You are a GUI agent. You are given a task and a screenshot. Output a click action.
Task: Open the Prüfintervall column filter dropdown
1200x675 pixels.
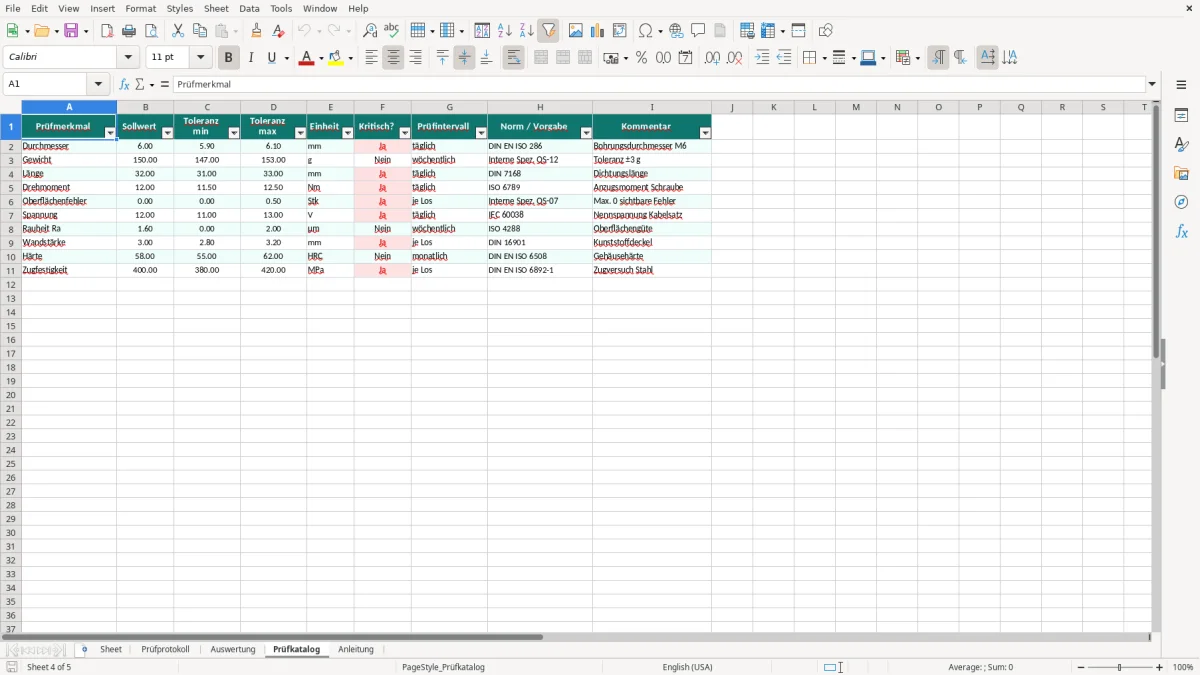(481, 133)
